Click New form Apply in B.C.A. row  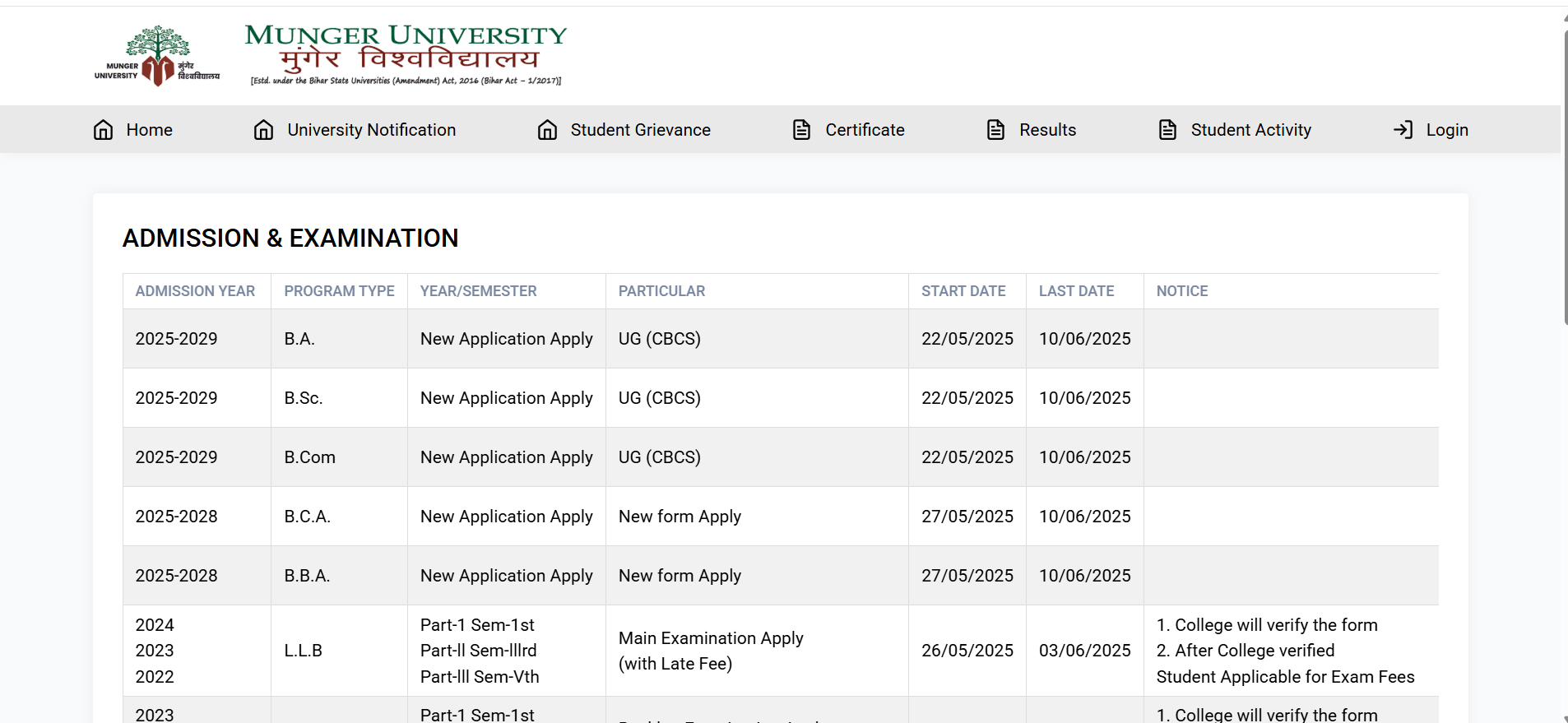[680, 517]
